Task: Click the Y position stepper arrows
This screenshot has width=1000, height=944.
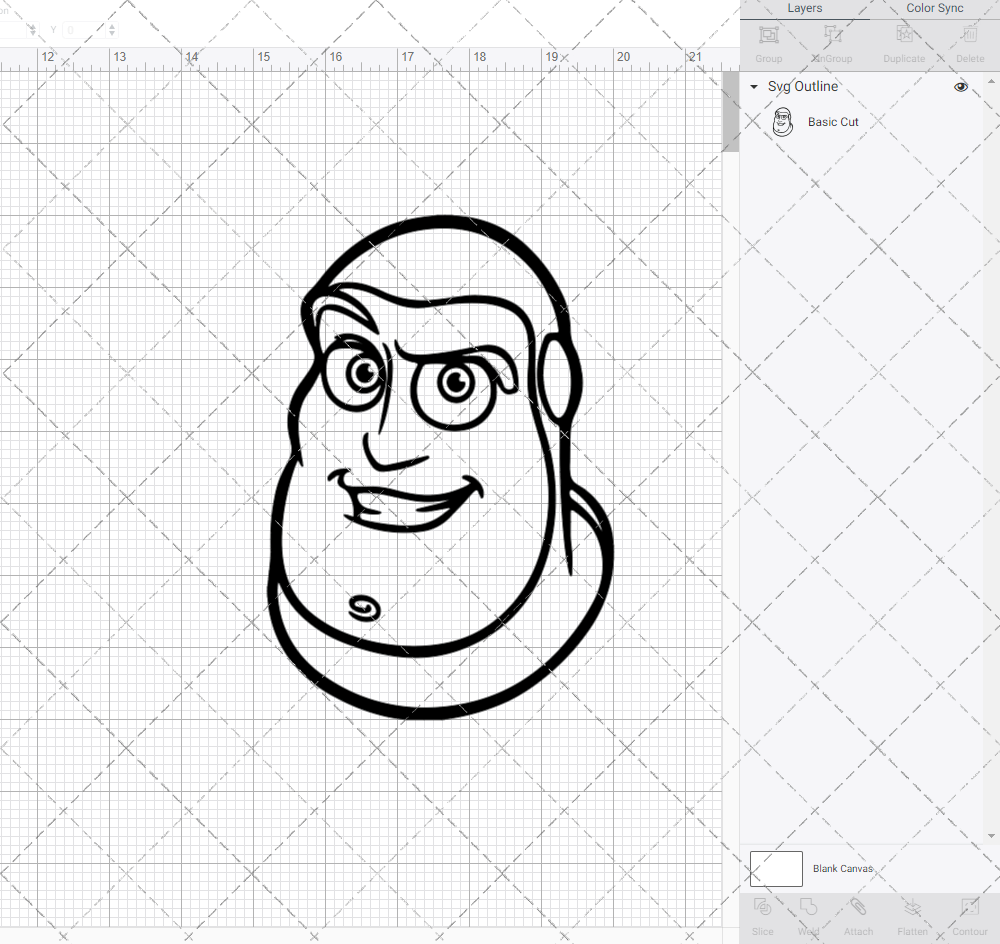Action: [111, 30]
